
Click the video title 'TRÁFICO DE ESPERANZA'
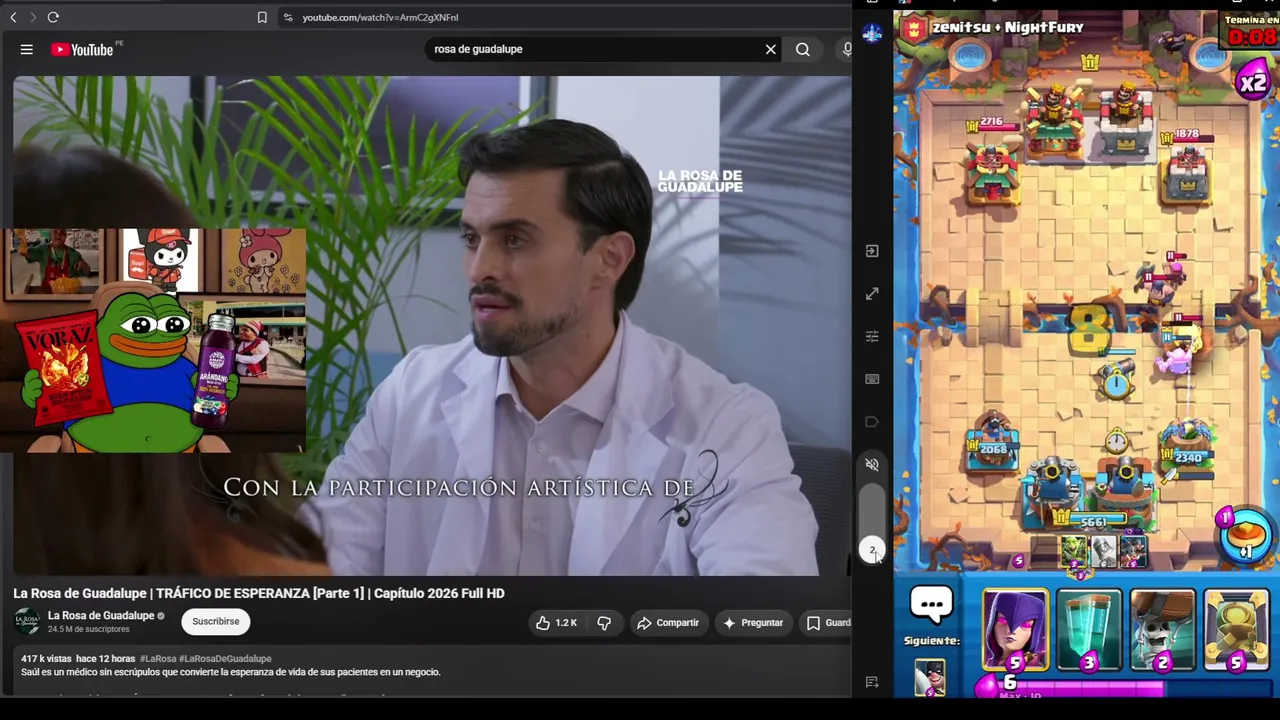(x=259, y=593)
